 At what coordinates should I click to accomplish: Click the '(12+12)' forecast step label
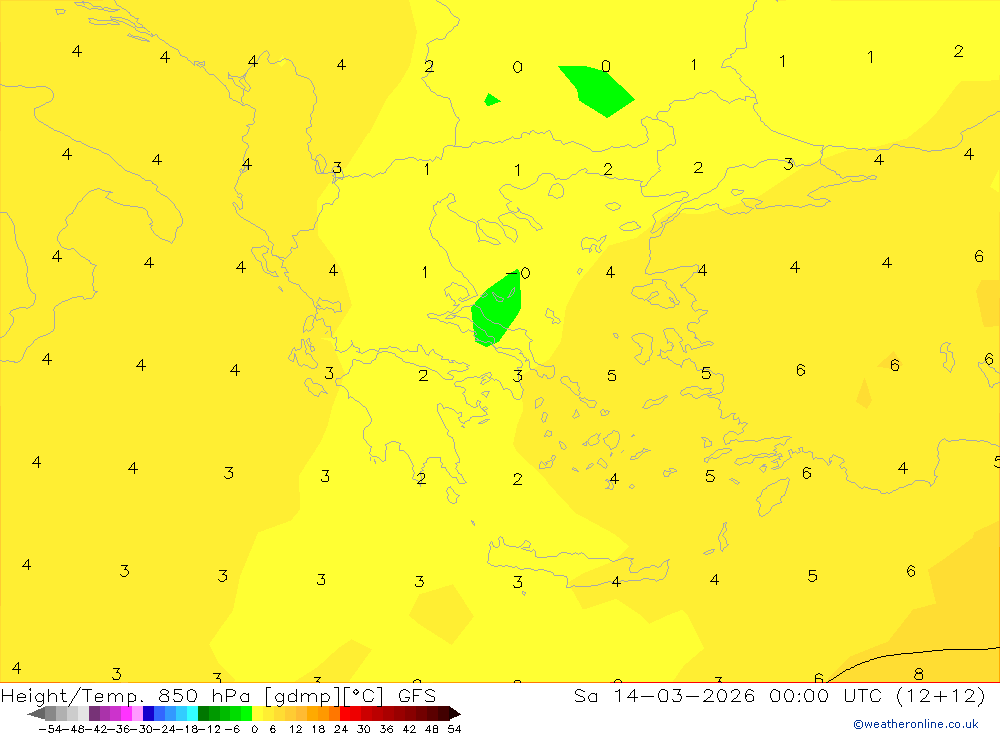[x=941, y=695]
